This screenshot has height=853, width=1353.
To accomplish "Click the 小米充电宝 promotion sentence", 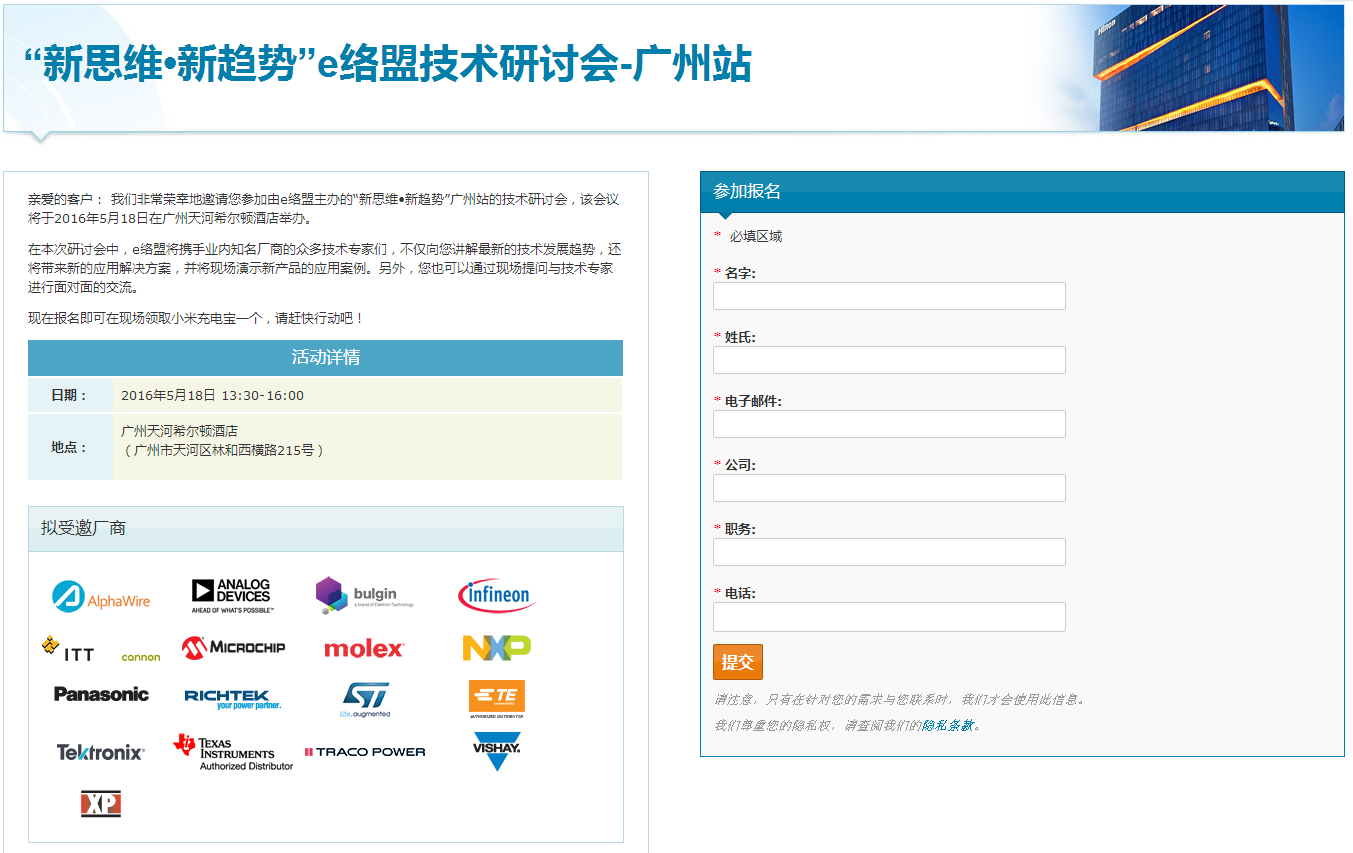I will (196, 318).
